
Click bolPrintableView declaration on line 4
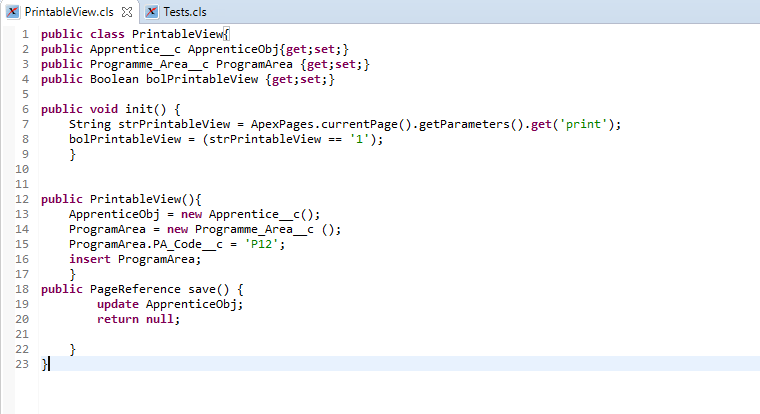click(202, 79)
